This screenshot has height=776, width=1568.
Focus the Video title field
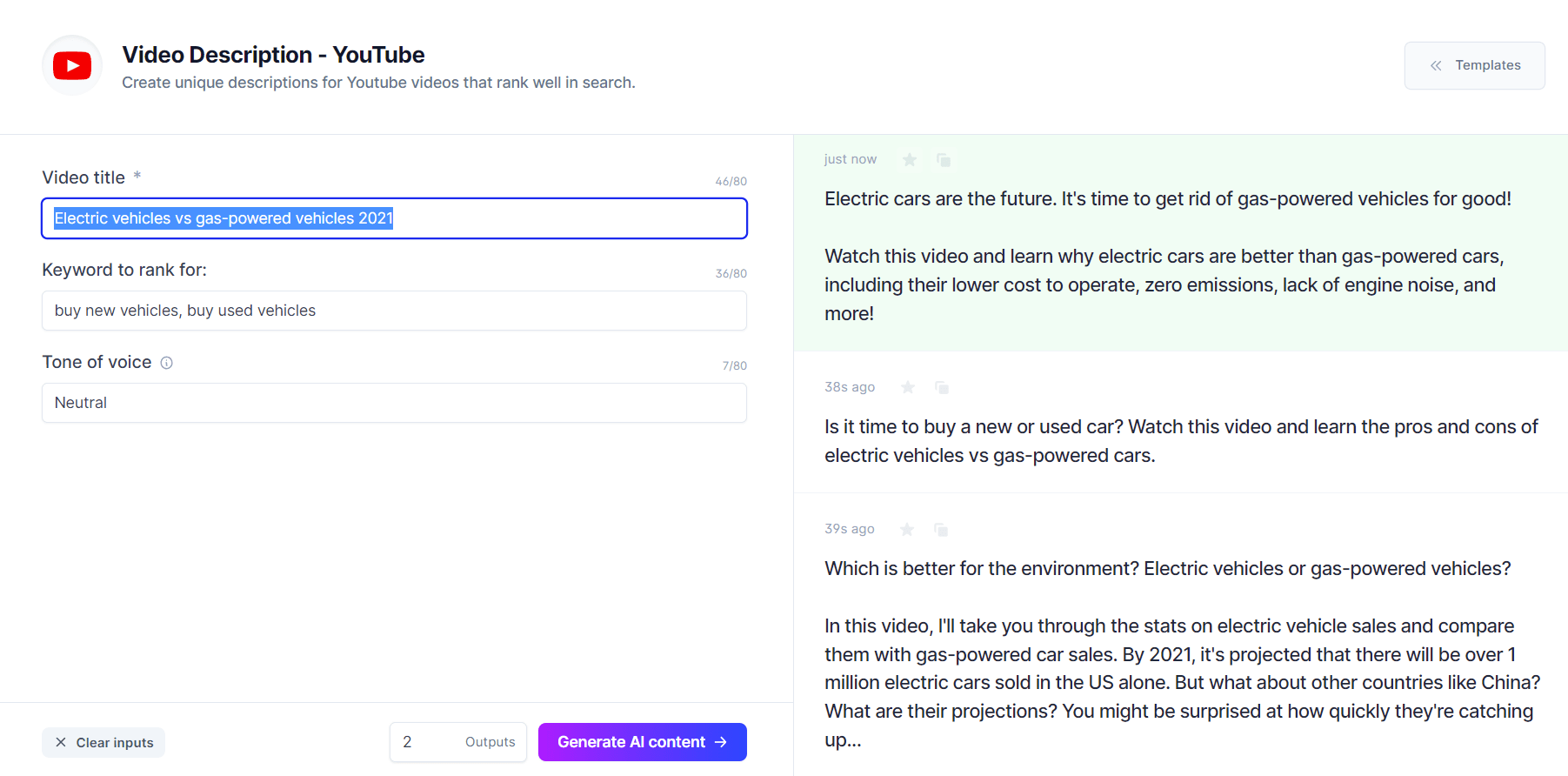[394, 218]
